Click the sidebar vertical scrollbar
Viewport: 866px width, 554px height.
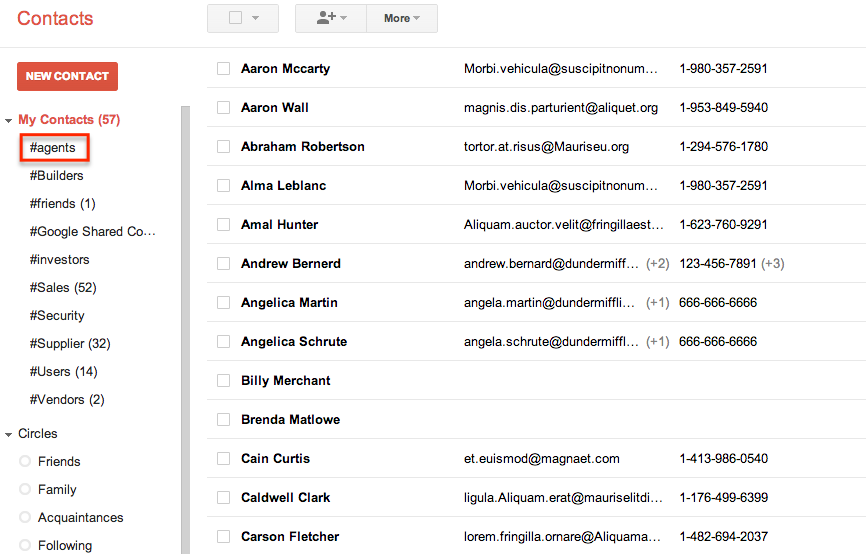pyautogui.click(x=186, y=330)
